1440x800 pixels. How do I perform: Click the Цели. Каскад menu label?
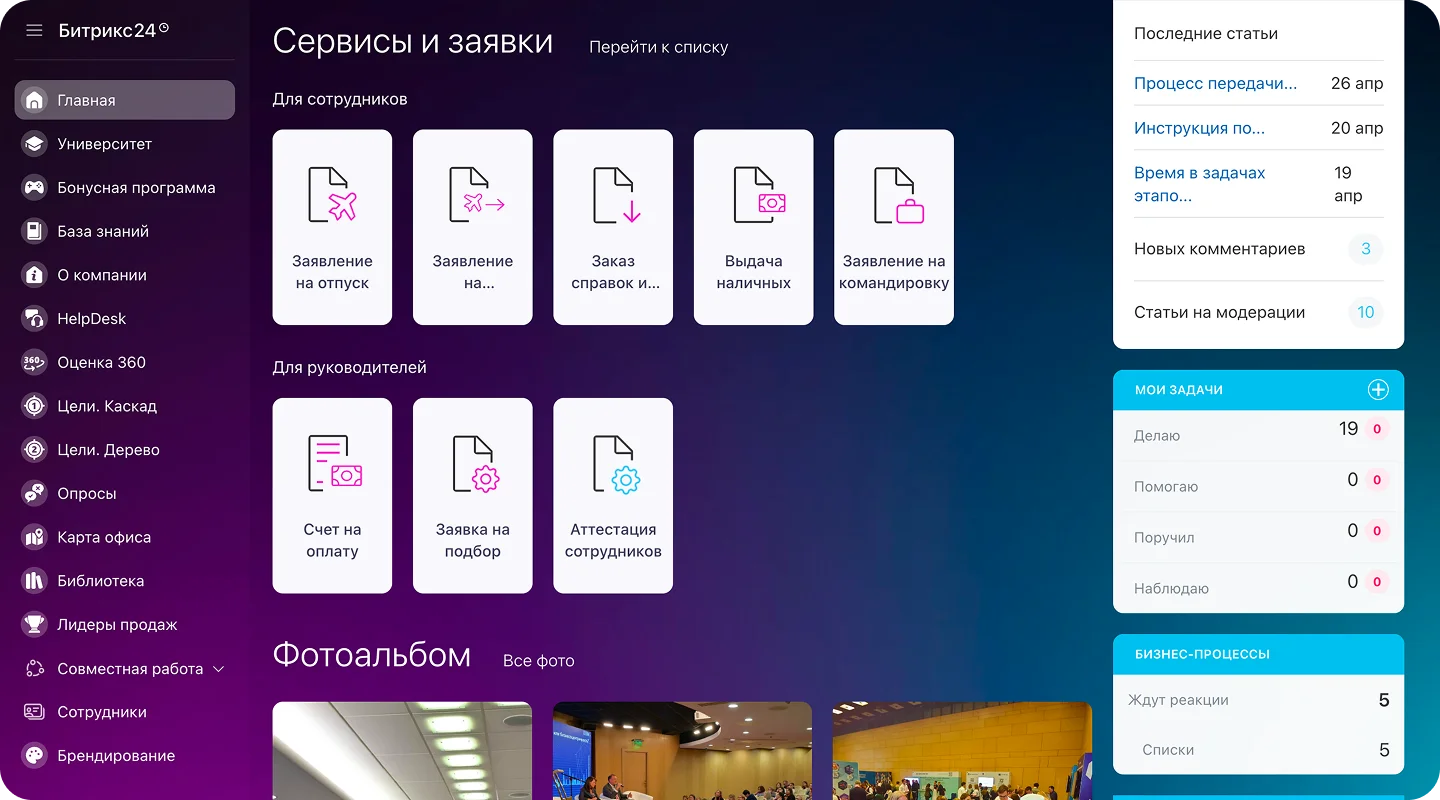tap(107, 406)
